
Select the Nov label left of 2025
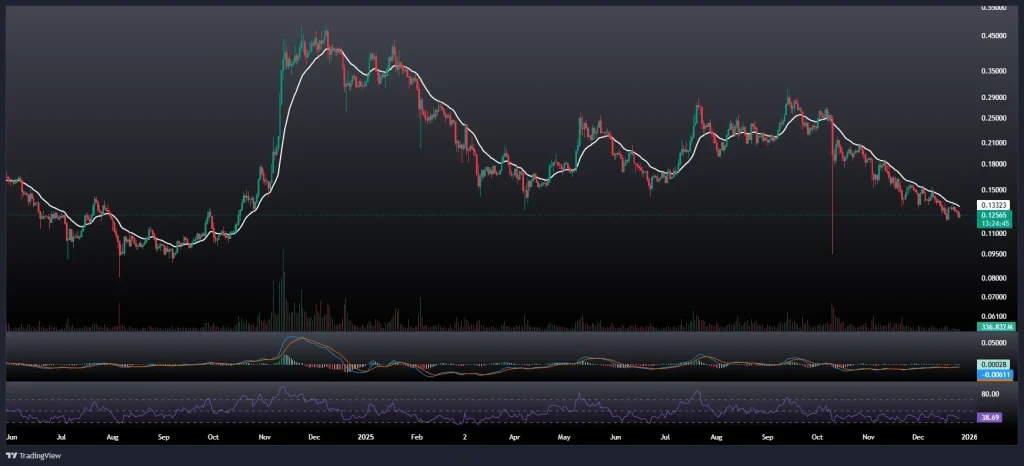click(x=265, y=437)
